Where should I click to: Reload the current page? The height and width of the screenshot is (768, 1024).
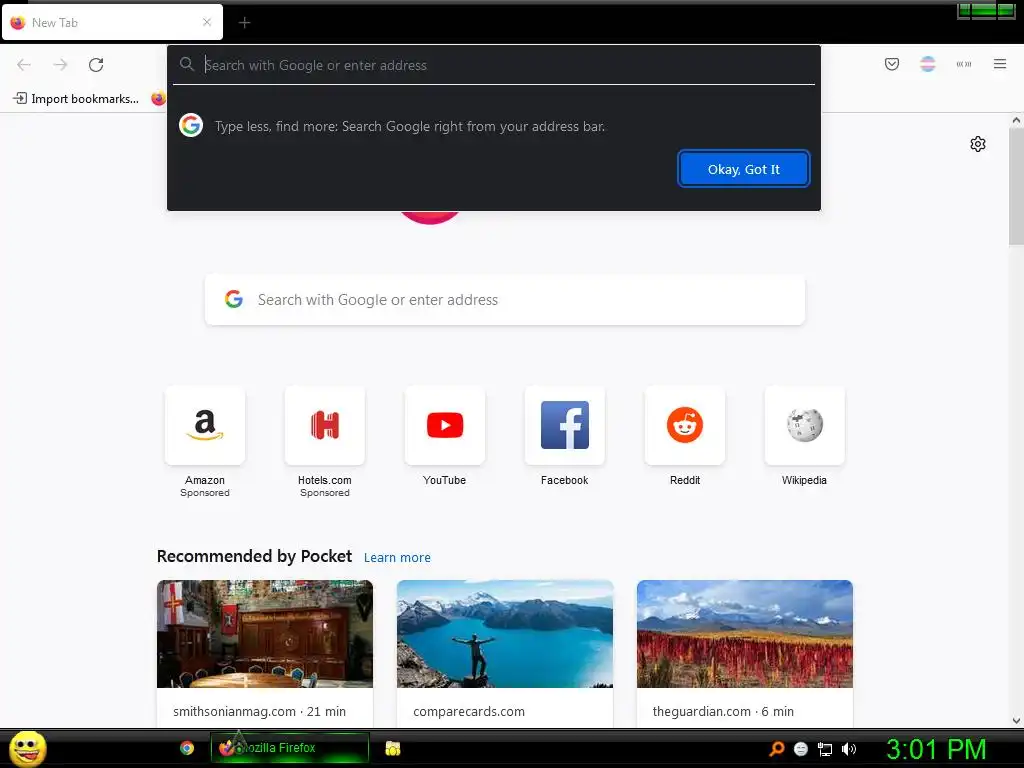(96, 65)
